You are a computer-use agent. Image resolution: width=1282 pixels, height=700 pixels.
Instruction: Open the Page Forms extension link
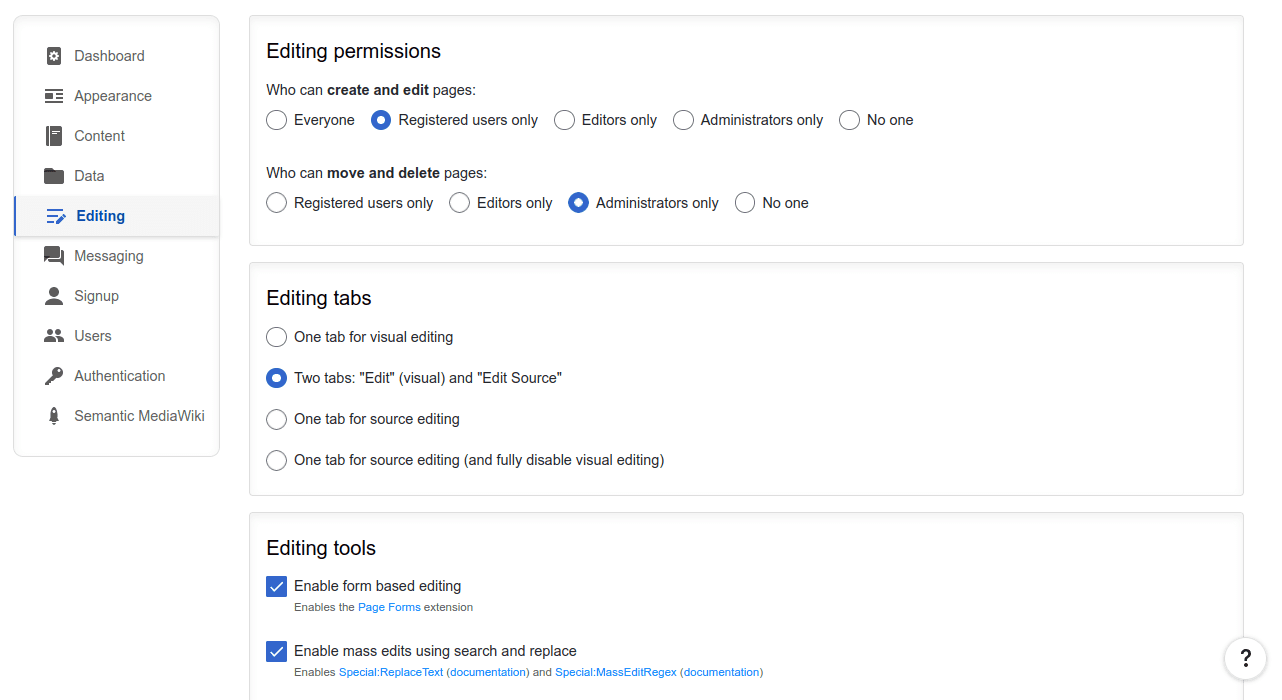pos(389,607)
